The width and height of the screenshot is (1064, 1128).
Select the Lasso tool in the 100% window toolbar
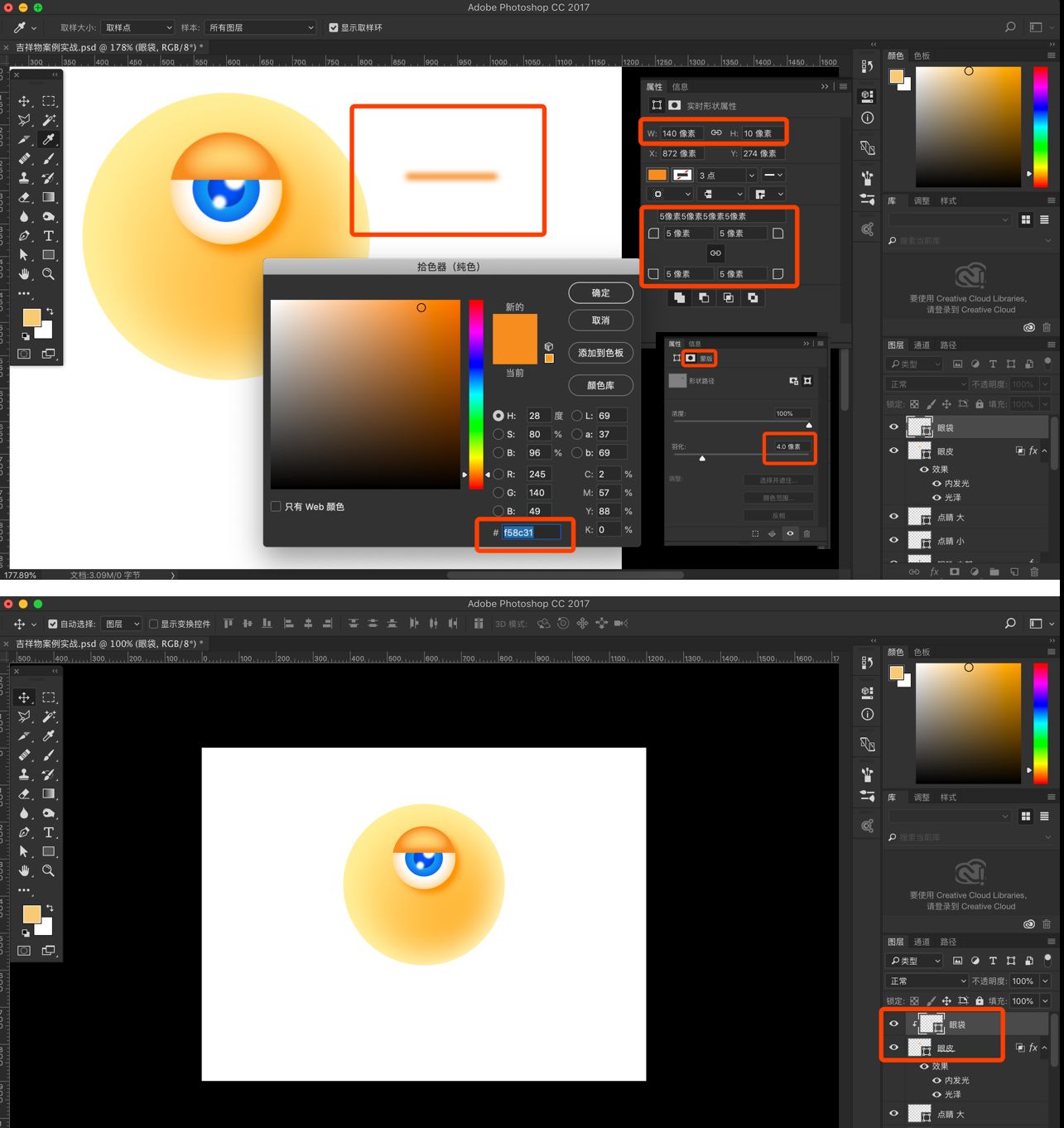tap(24, 716)
